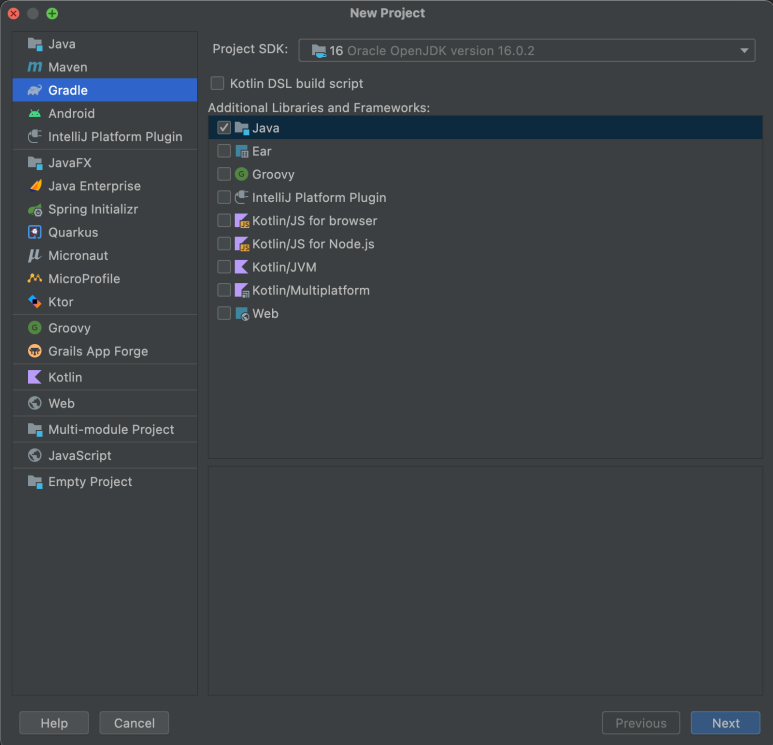Image resolution: width=773 pixels, height=745 pixels.
Task: Select Android project type label
Action: (x=71, y=113)
